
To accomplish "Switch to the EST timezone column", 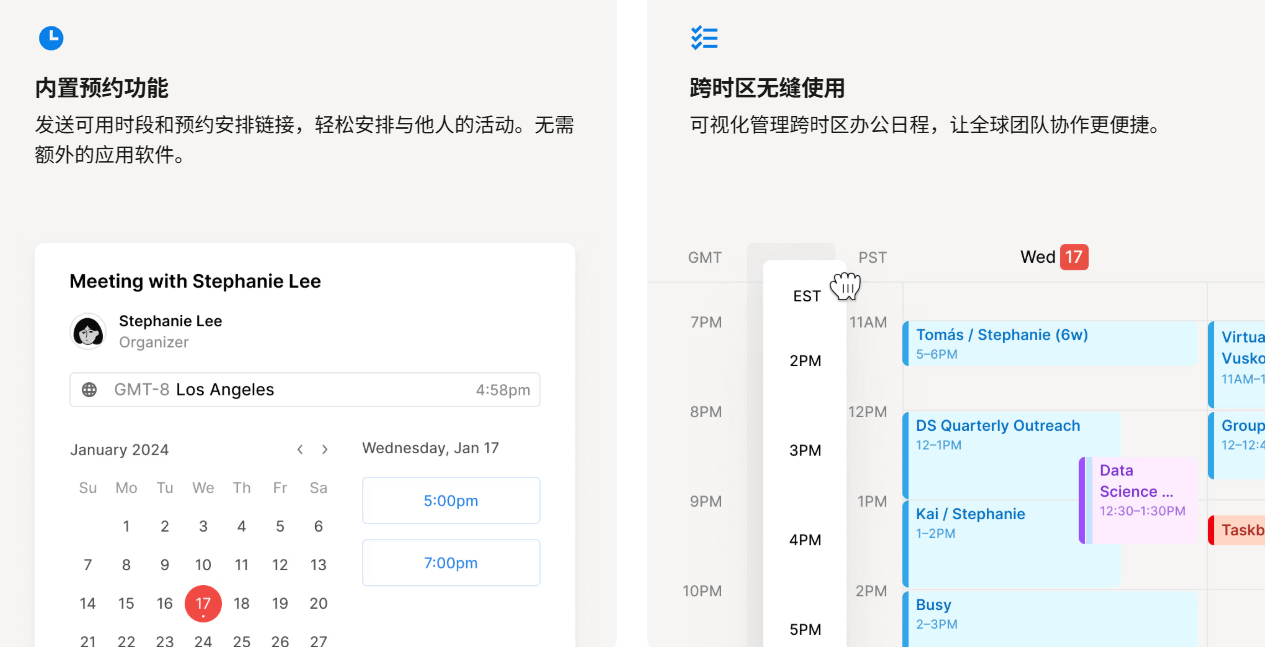I will click(806, 296).
